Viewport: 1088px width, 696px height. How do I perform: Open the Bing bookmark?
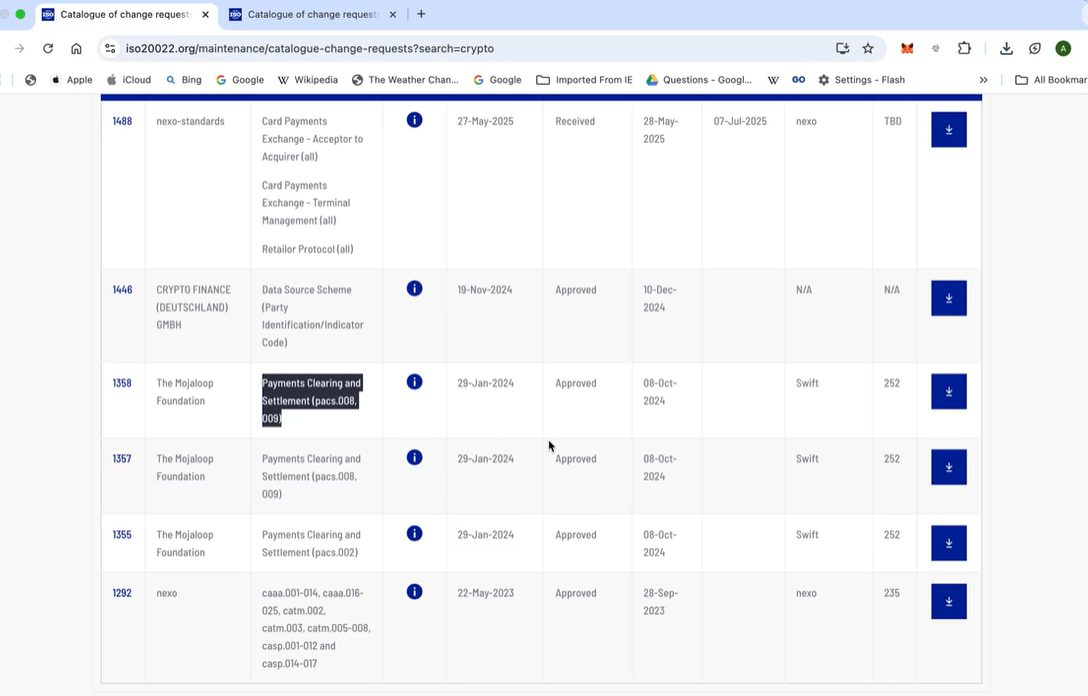click(184, 80)
